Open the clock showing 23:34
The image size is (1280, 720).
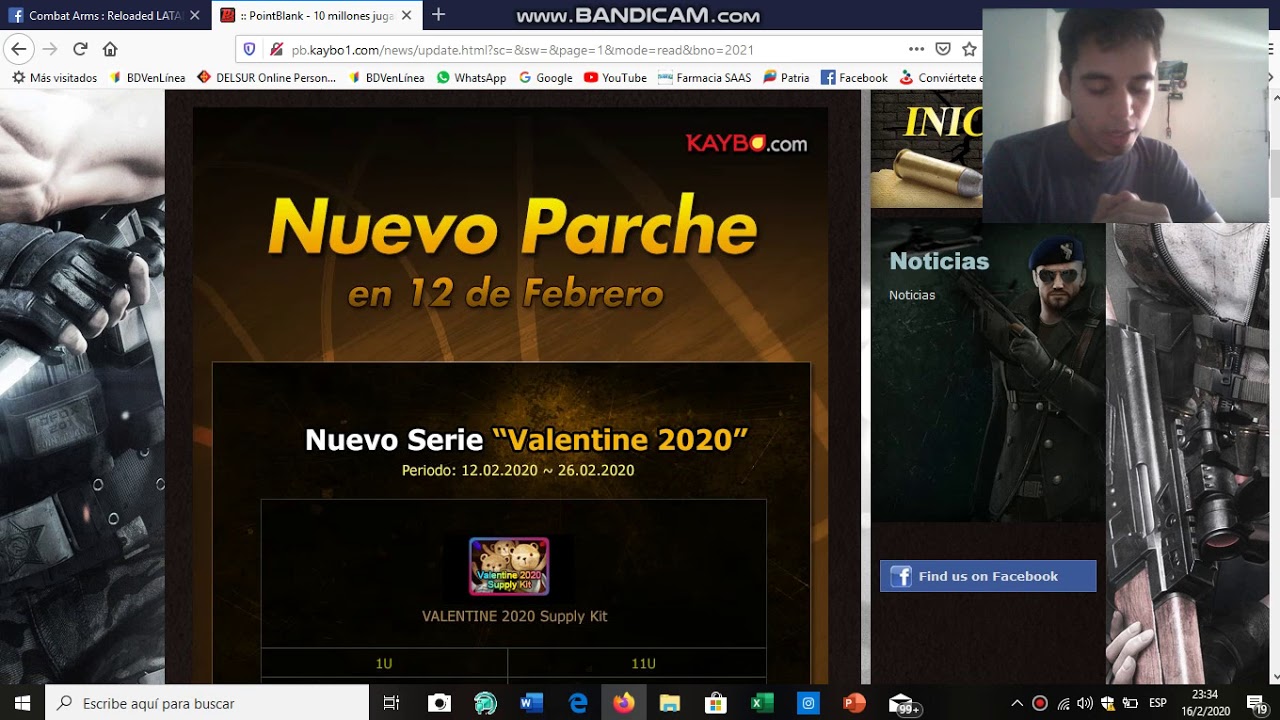tap(1205, 703)
